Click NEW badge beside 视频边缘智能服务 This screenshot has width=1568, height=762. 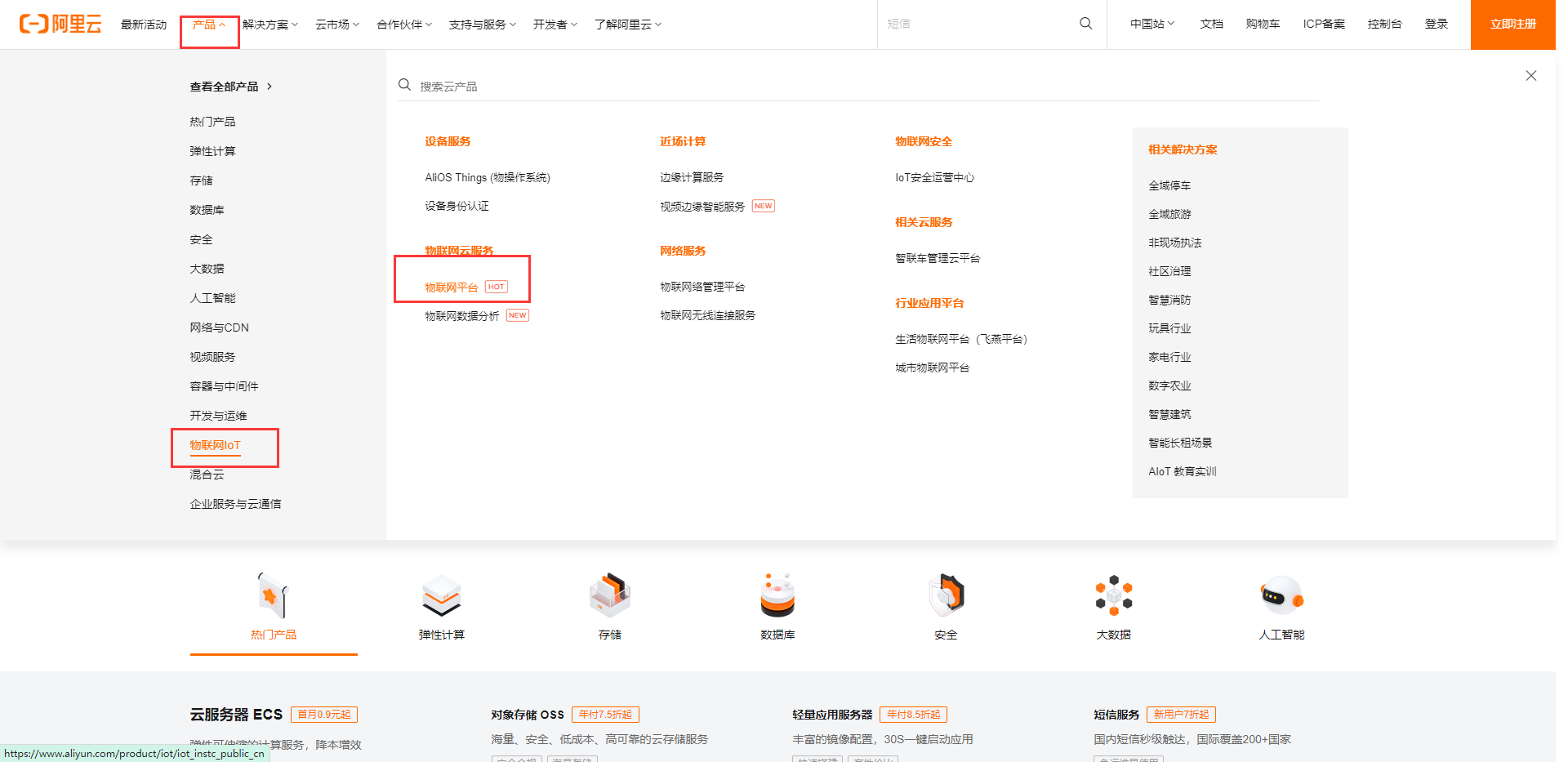(764, 206)
